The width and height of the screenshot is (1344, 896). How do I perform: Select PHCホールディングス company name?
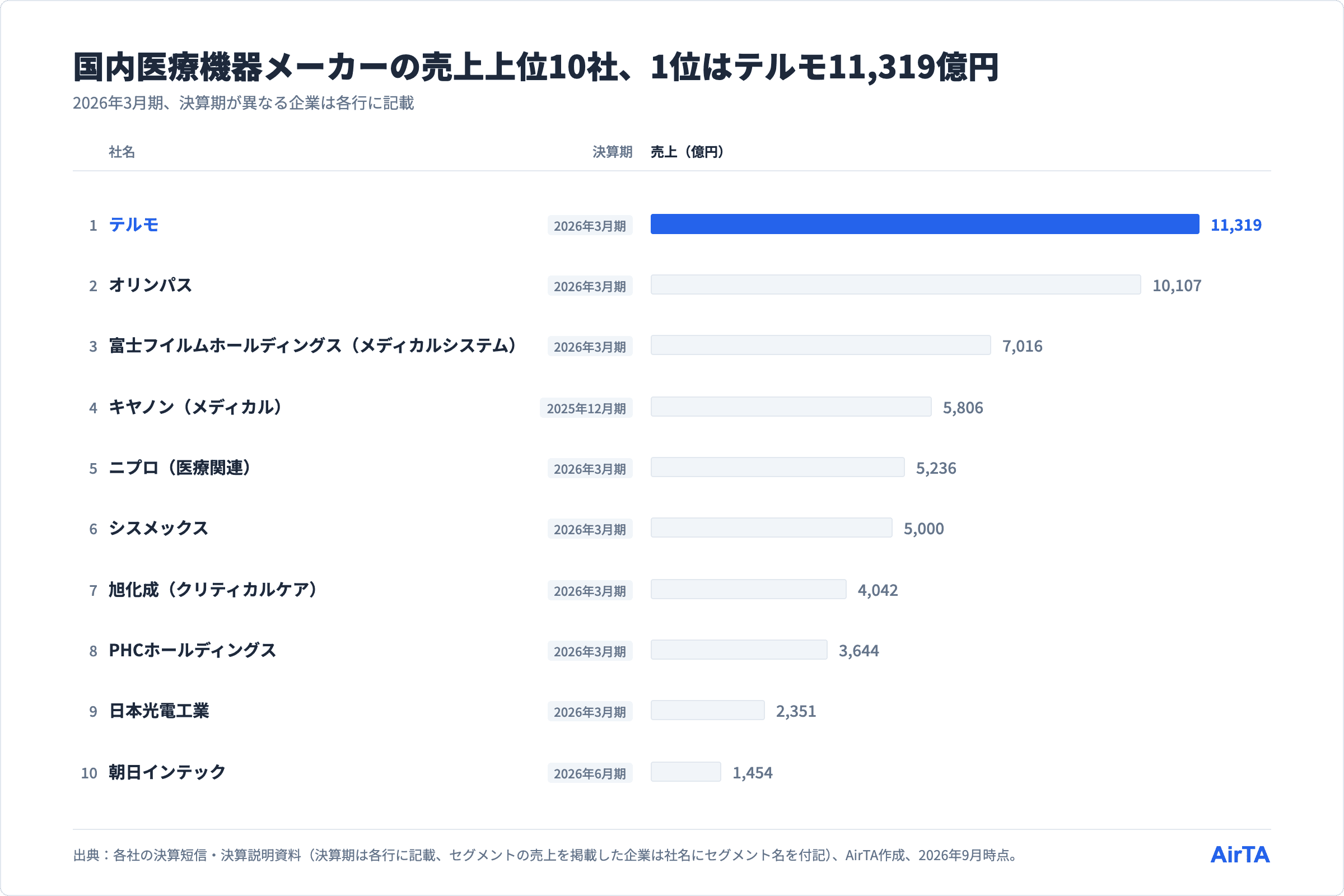point(193,650)
